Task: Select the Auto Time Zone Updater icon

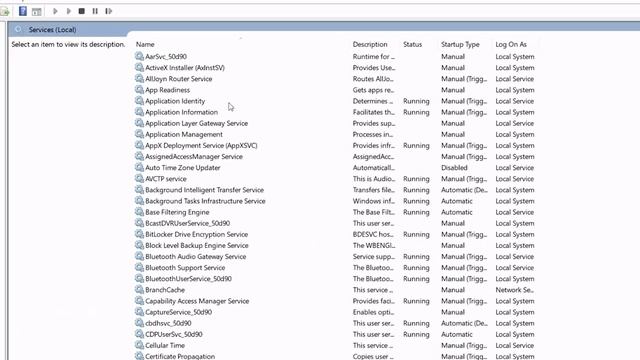Action: tap(139, 167)
